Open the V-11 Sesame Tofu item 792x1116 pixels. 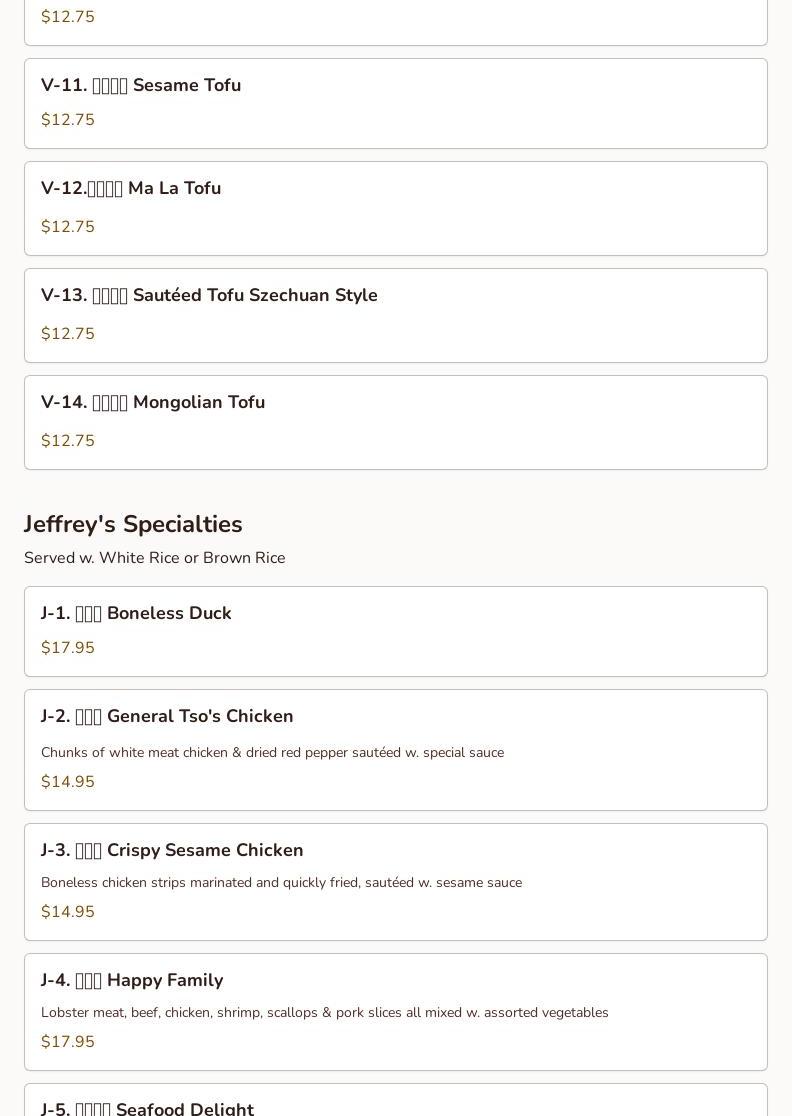[141, 86]
